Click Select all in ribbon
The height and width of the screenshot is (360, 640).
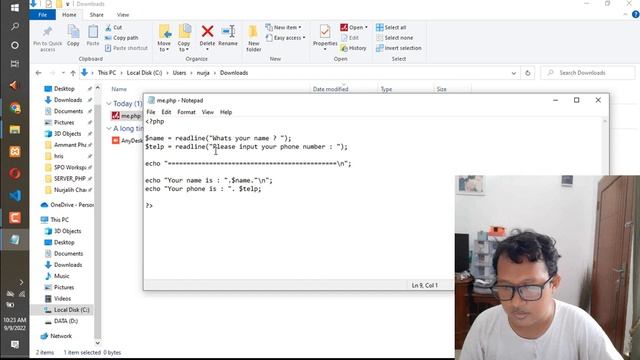point(391,27)
